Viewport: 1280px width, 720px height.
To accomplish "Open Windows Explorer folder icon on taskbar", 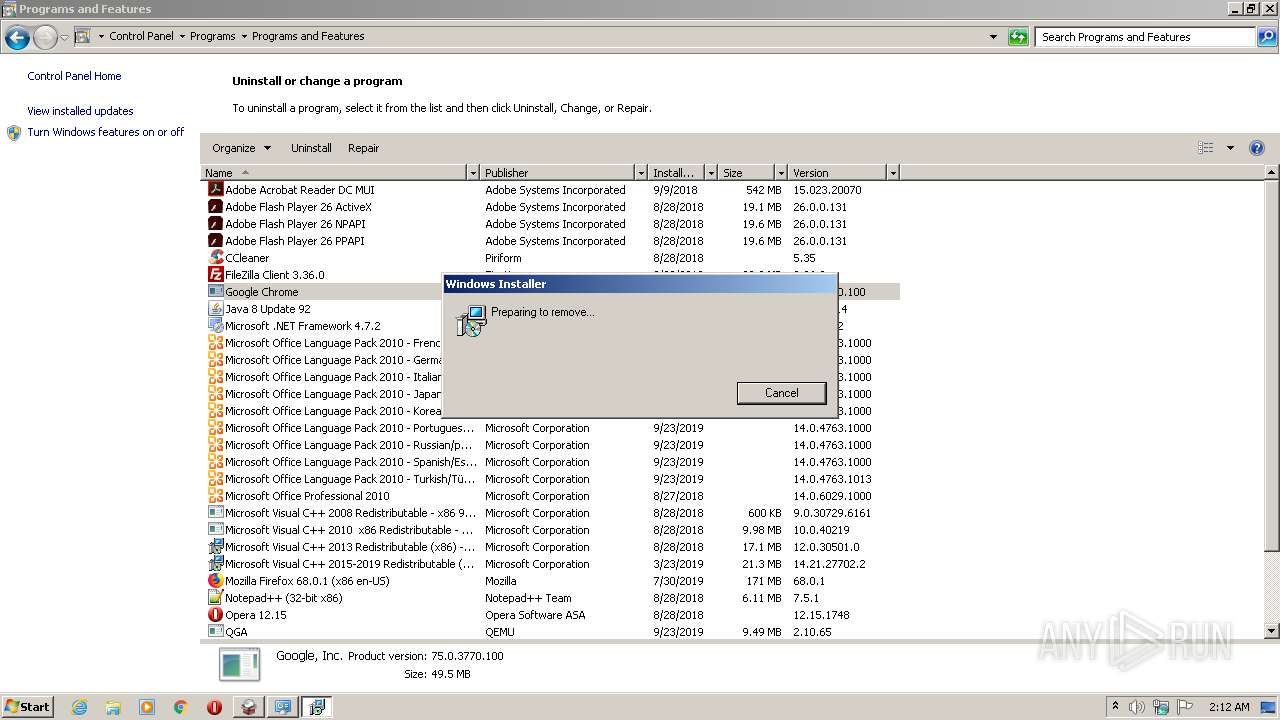I will click(x=113, y=707).
